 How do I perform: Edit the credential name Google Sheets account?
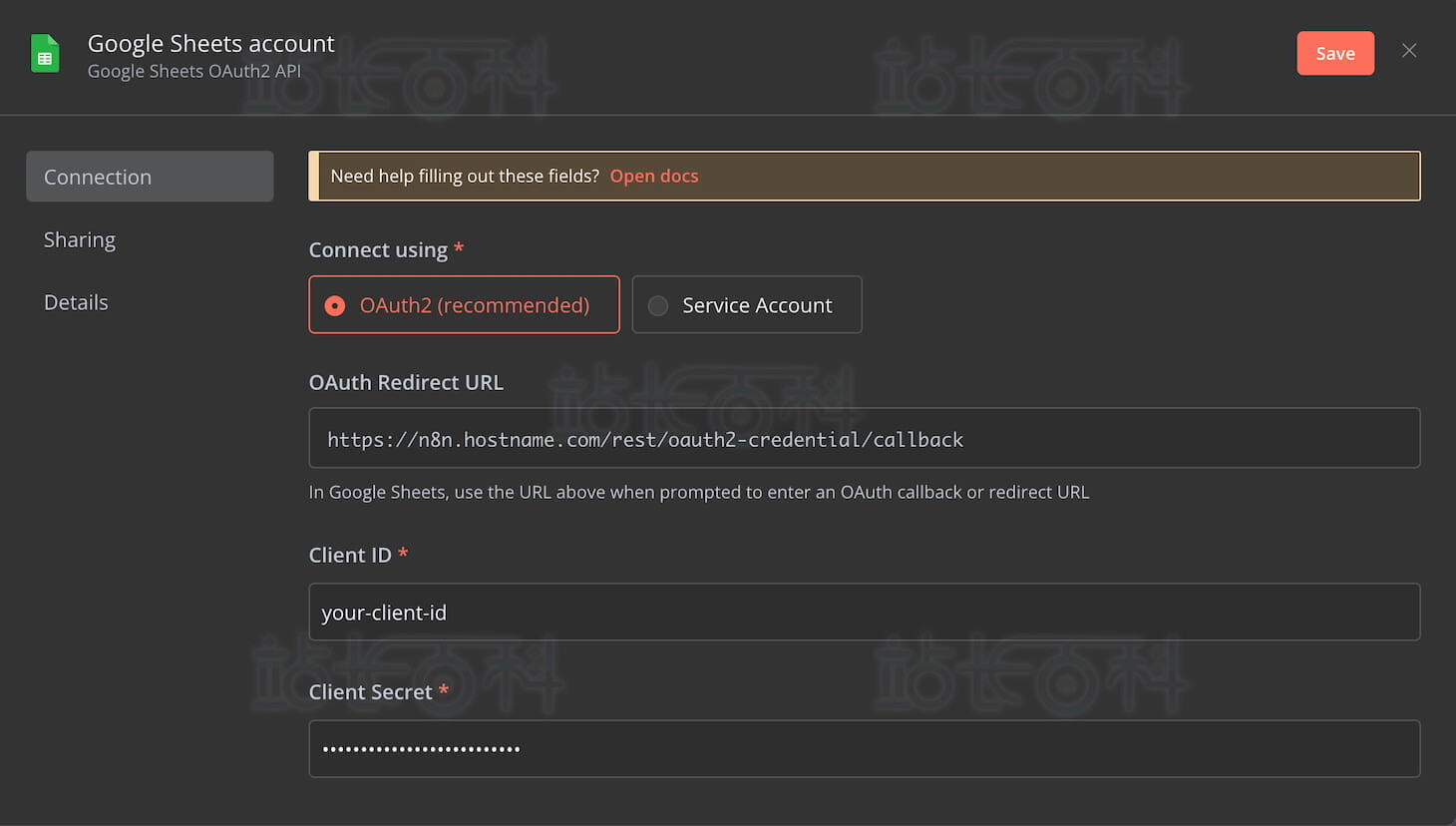[x=211, y=44]
